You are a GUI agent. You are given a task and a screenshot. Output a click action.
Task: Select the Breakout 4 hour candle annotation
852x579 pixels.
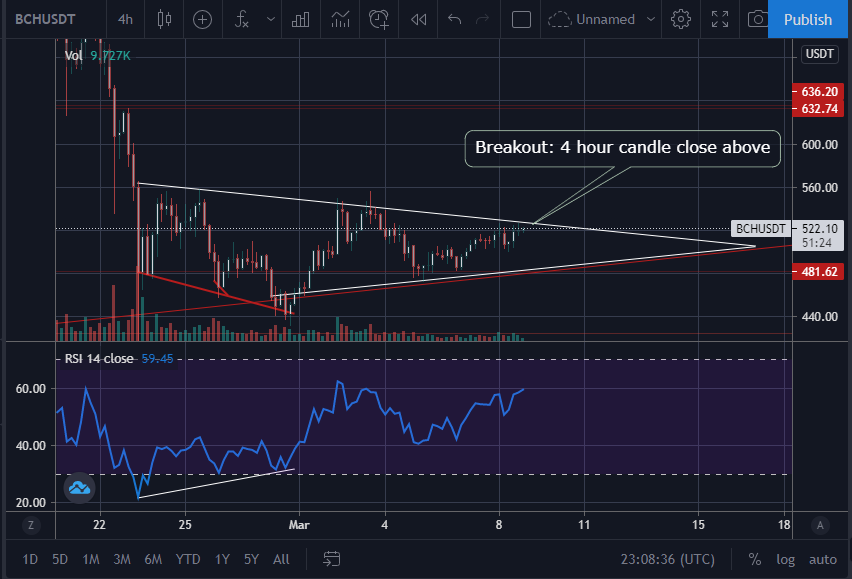coord(623,148)
